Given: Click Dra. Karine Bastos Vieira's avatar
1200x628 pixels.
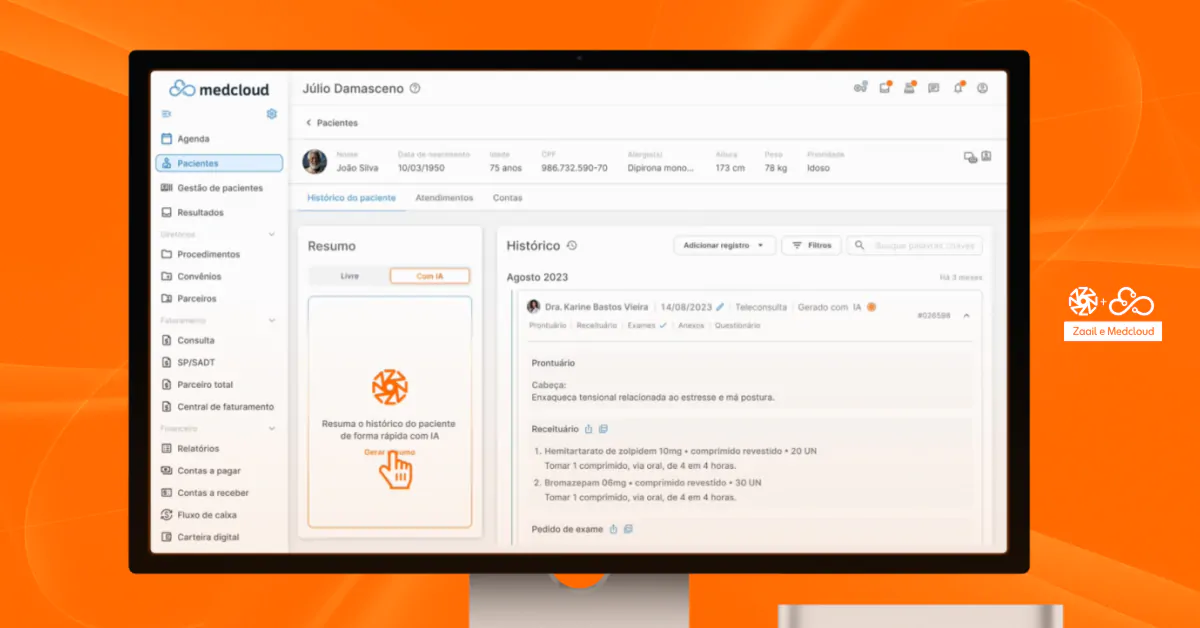Looking at the screenshot, I should click(x=534, y=307).
